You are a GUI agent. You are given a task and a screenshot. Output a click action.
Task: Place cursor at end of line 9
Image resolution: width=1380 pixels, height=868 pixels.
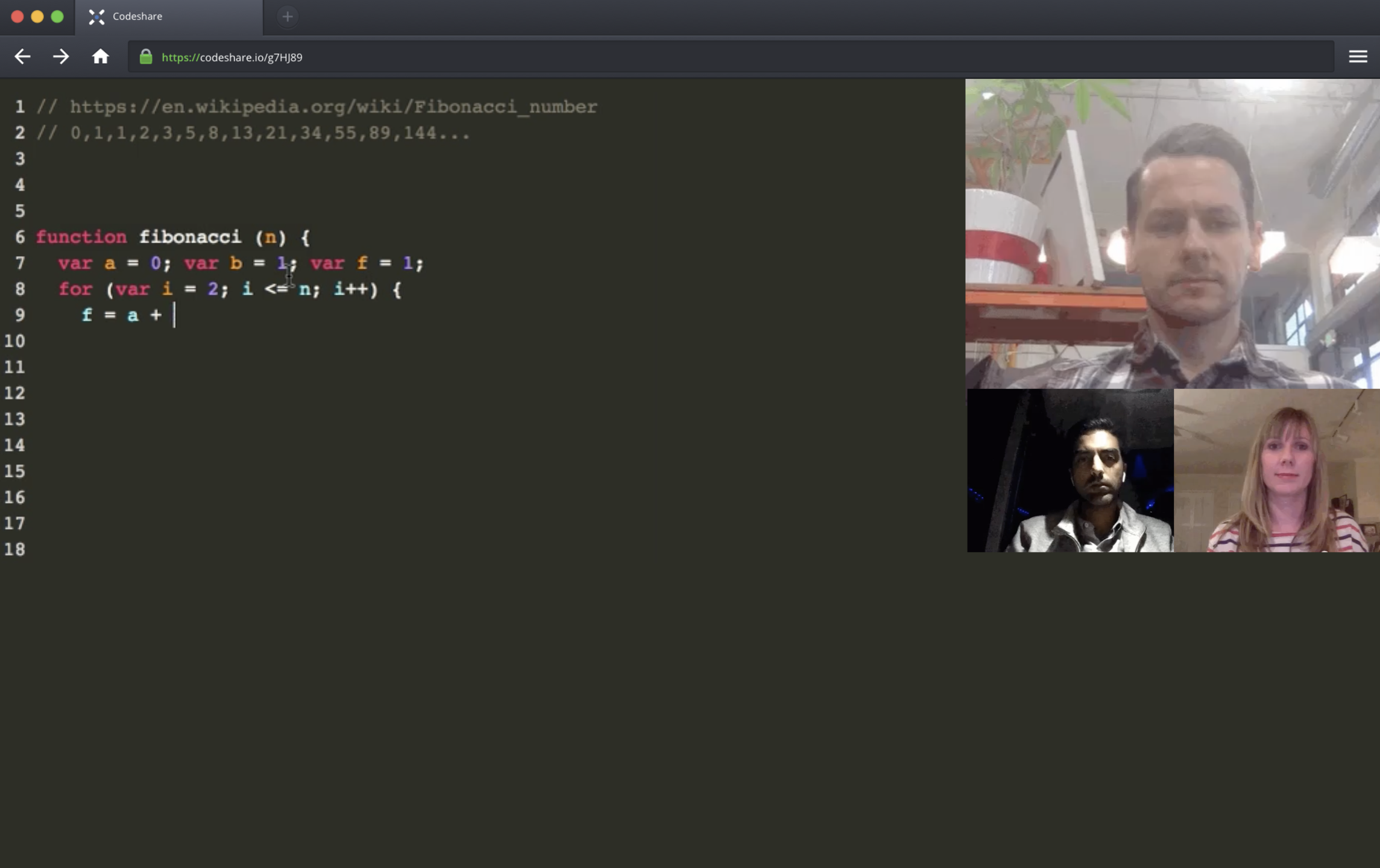tap(175, 315)
